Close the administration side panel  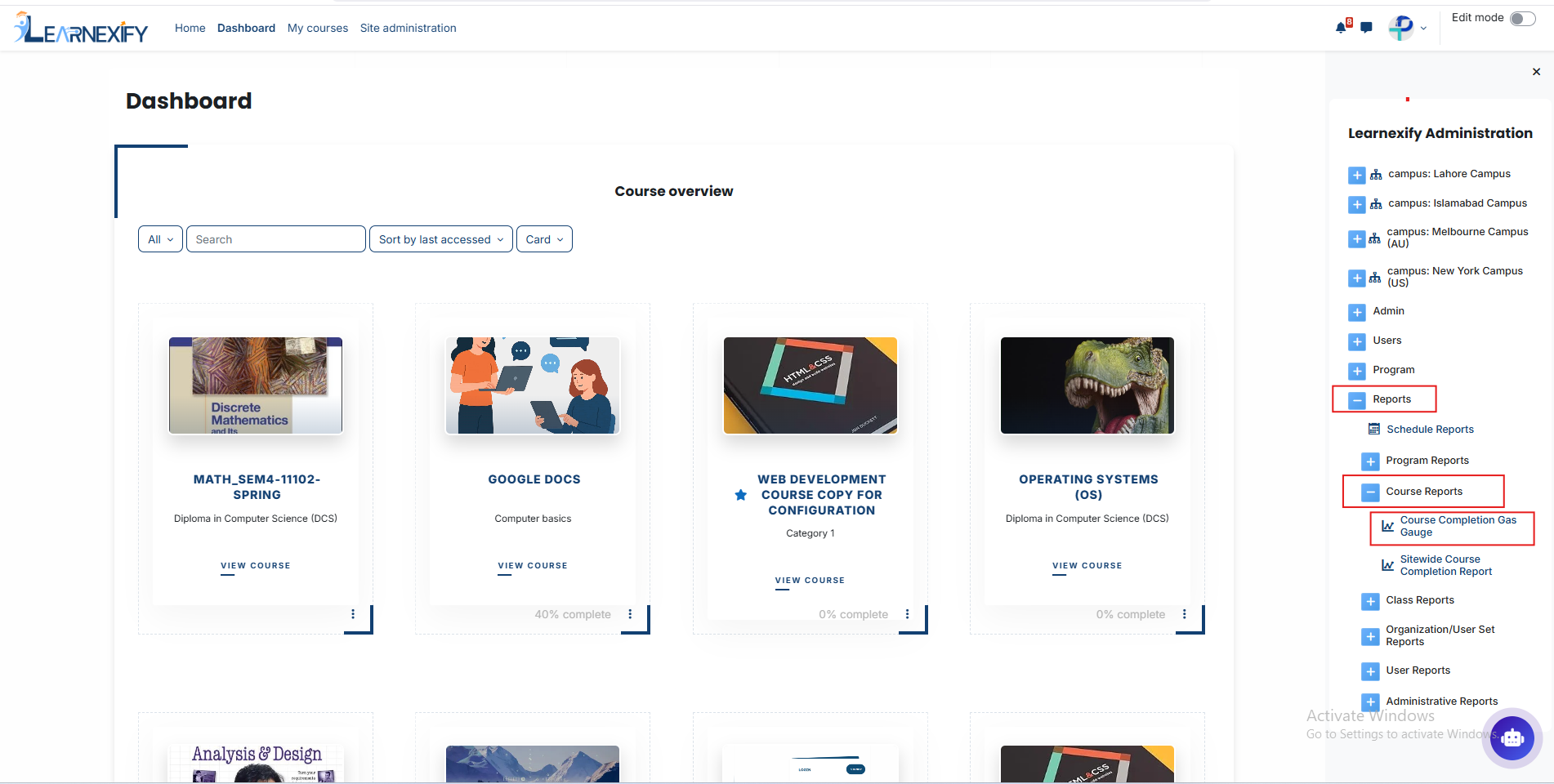pyautogui.click(x=1536, y=72)
